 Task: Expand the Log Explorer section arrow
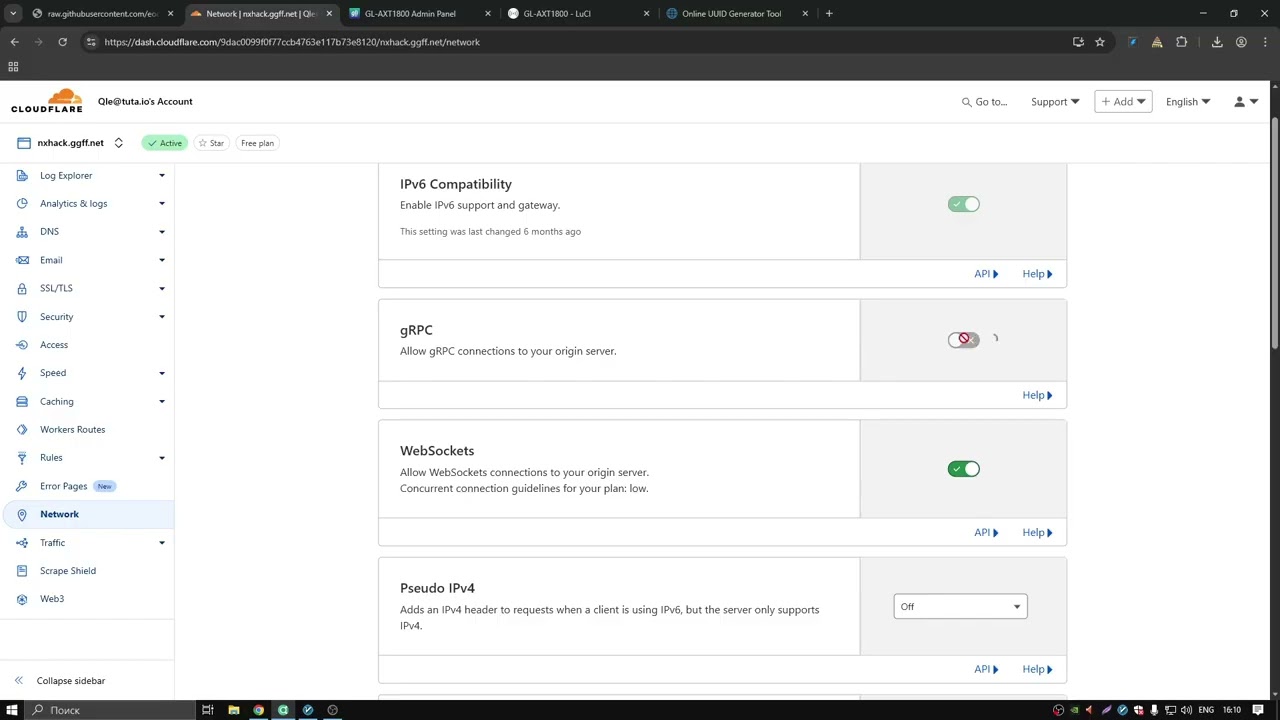[x=162, y=175]
